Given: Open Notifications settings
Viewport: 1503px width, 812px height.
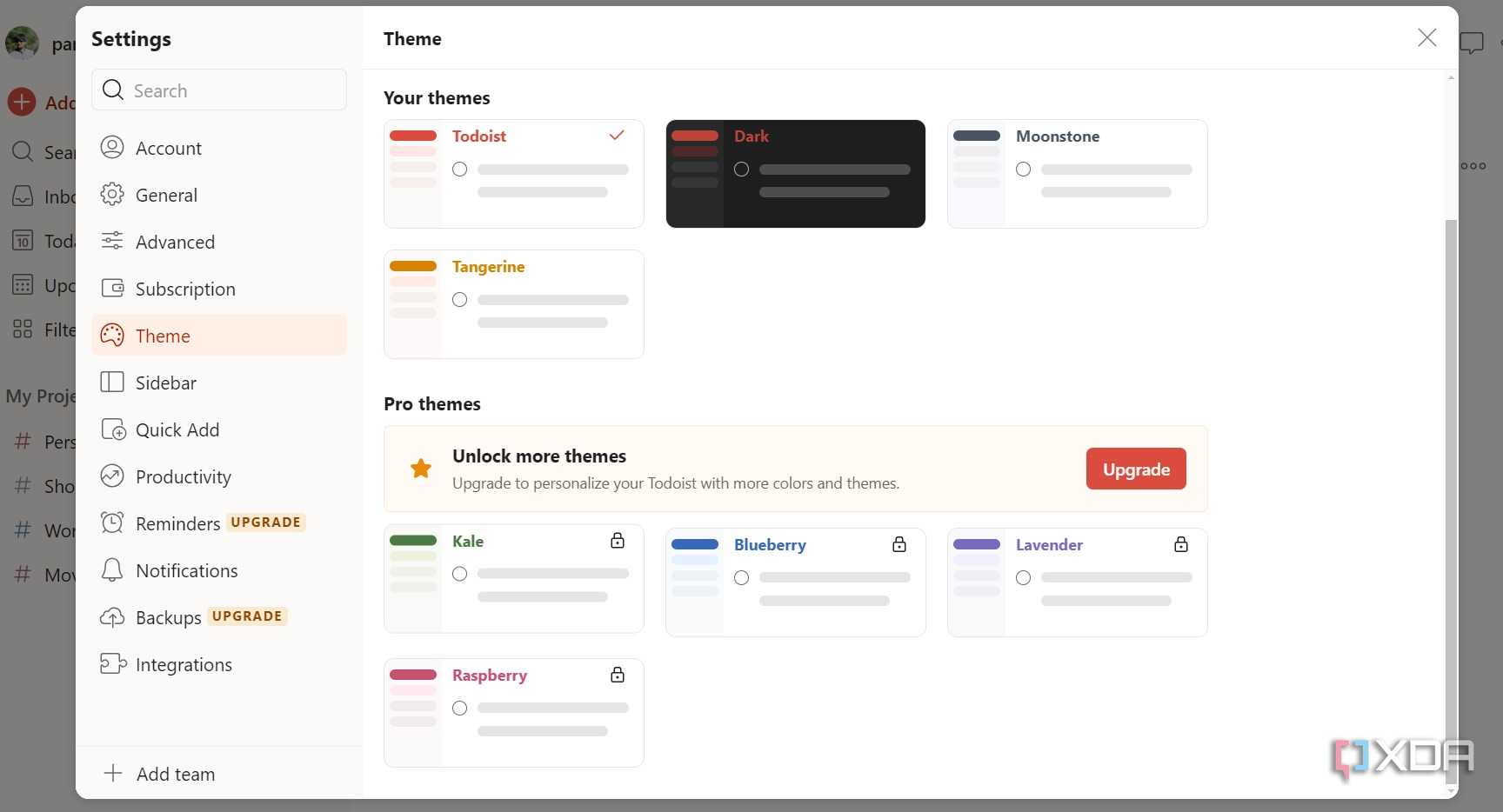Looking at the screenshot, I should [x=219, y=570].
